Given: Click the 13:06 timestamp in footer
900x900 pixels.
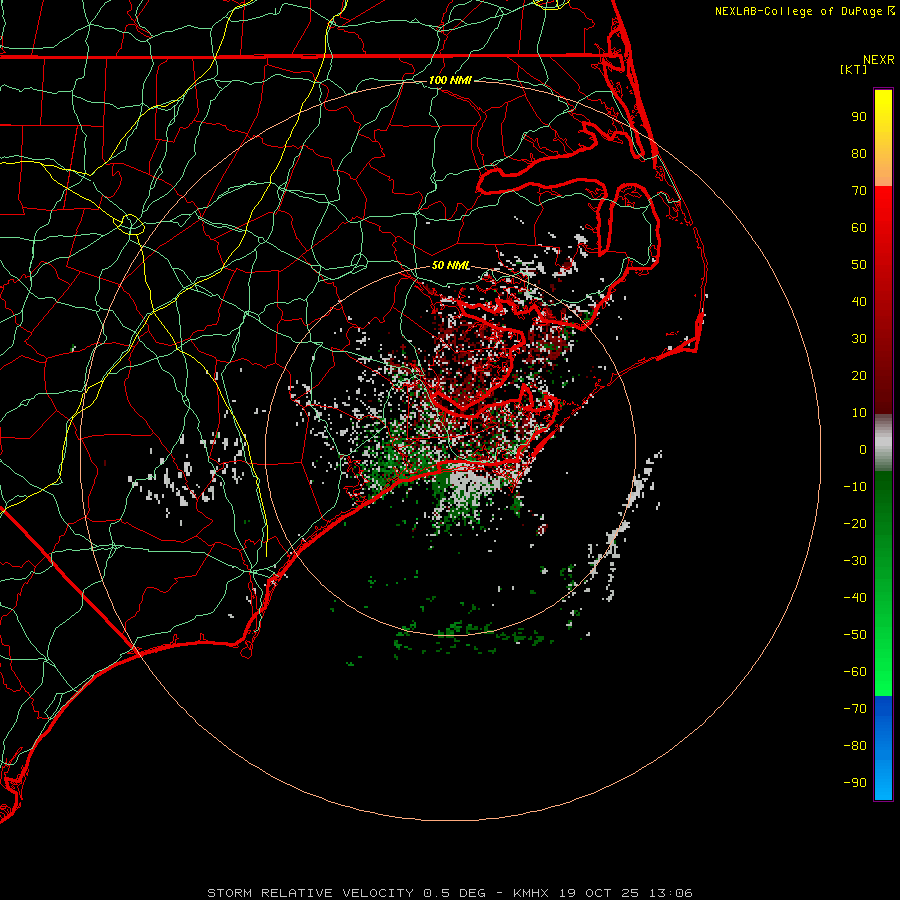Looking at the screenshot, I should 671,893.
